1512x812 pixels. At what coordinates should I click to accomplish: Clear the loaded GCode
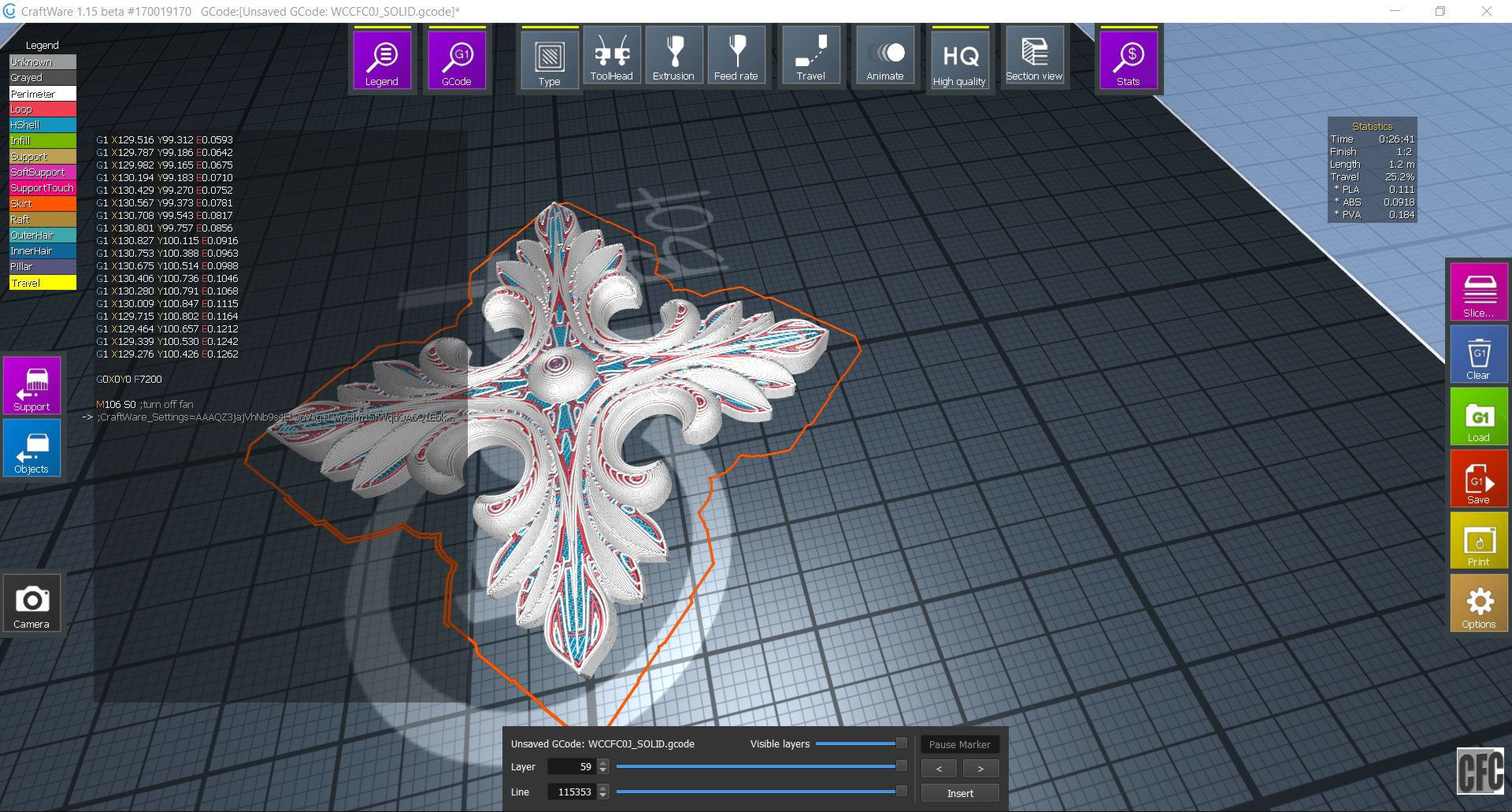click(1478, 354)
